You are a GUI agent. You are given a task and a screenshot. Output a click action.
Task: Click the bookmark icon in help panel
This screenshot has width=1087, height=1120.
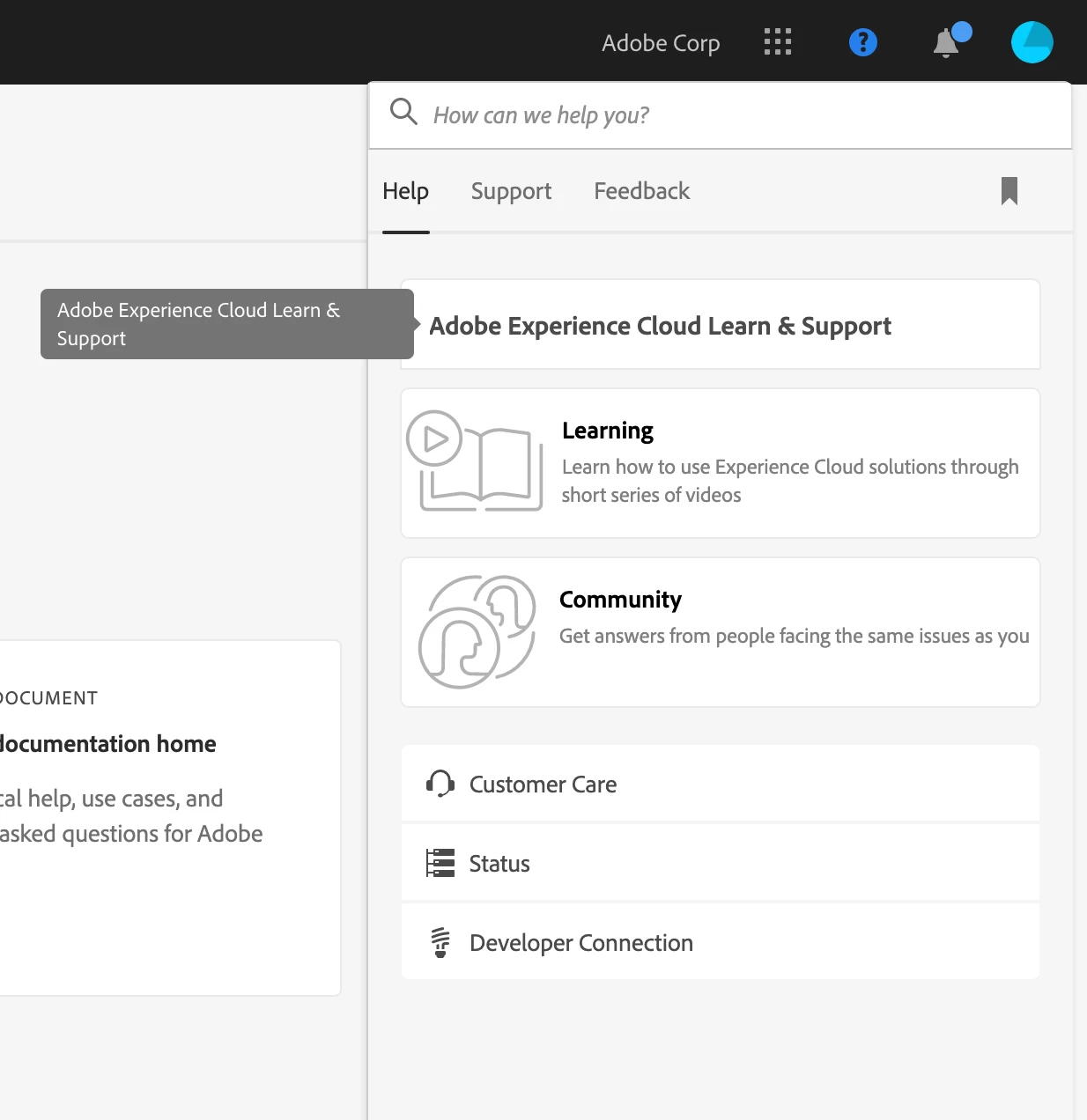pyautogui.click(x=1009, y=191)
